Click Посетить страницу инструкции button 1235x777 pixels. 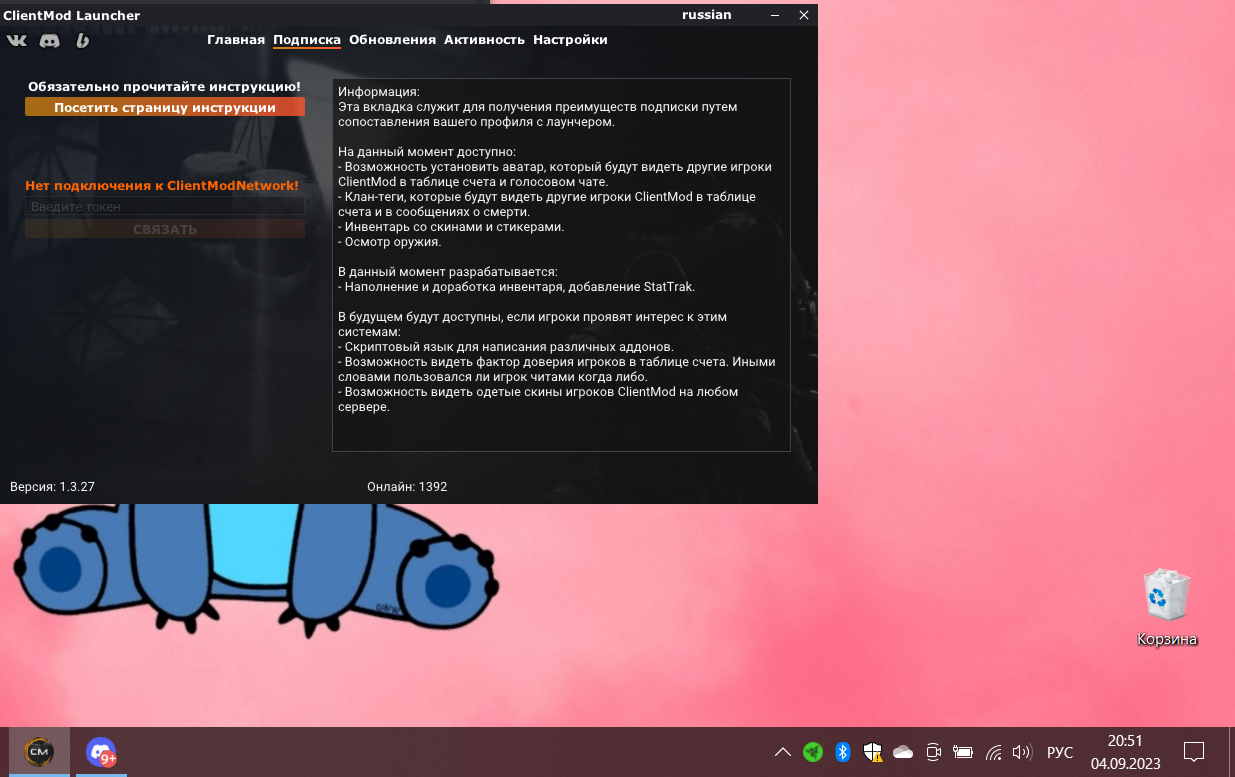pos(165,107)
